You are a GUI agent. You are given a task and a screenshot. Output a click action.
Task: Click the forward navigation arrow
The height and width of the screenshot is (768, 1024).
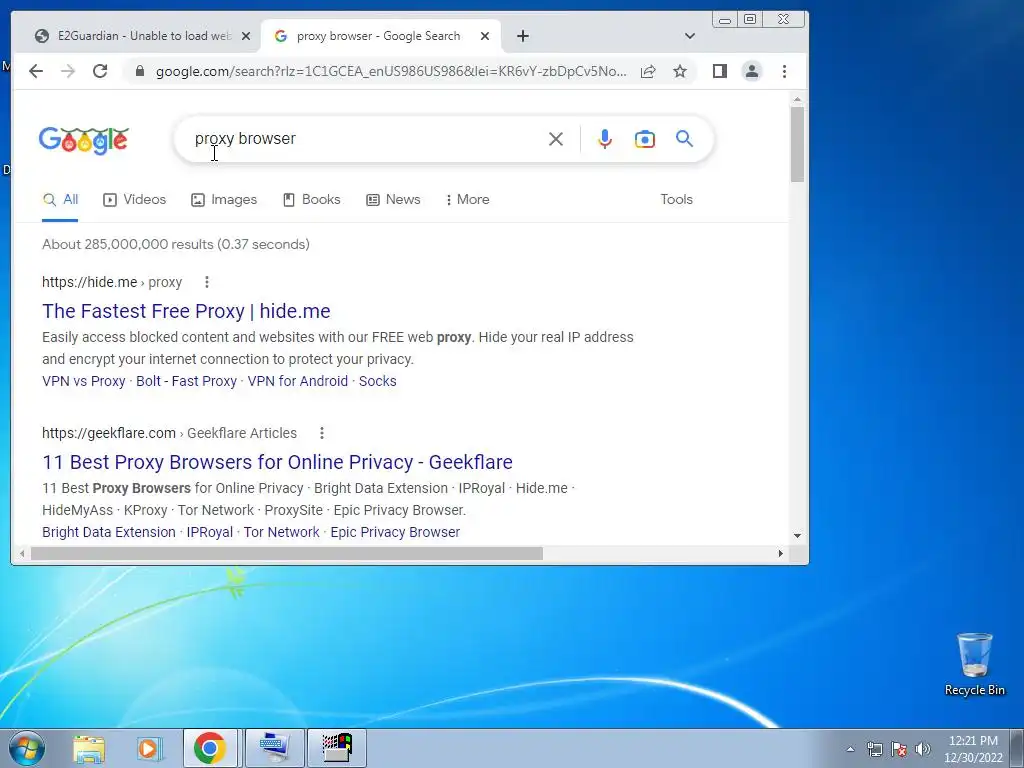tap(68, 71)
